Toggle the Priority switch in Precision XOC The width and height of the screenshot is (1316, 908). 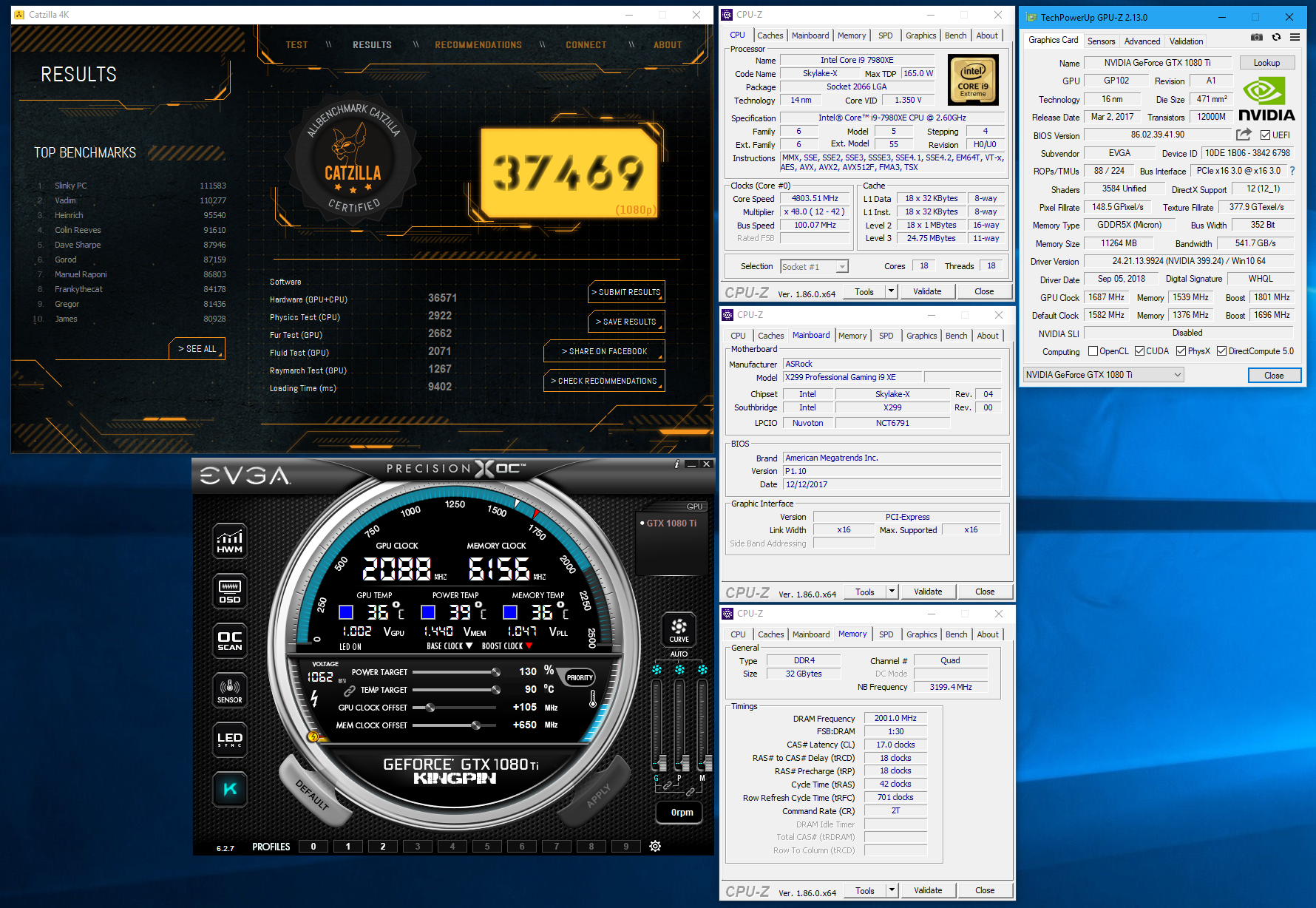click(x=580, y=677)
